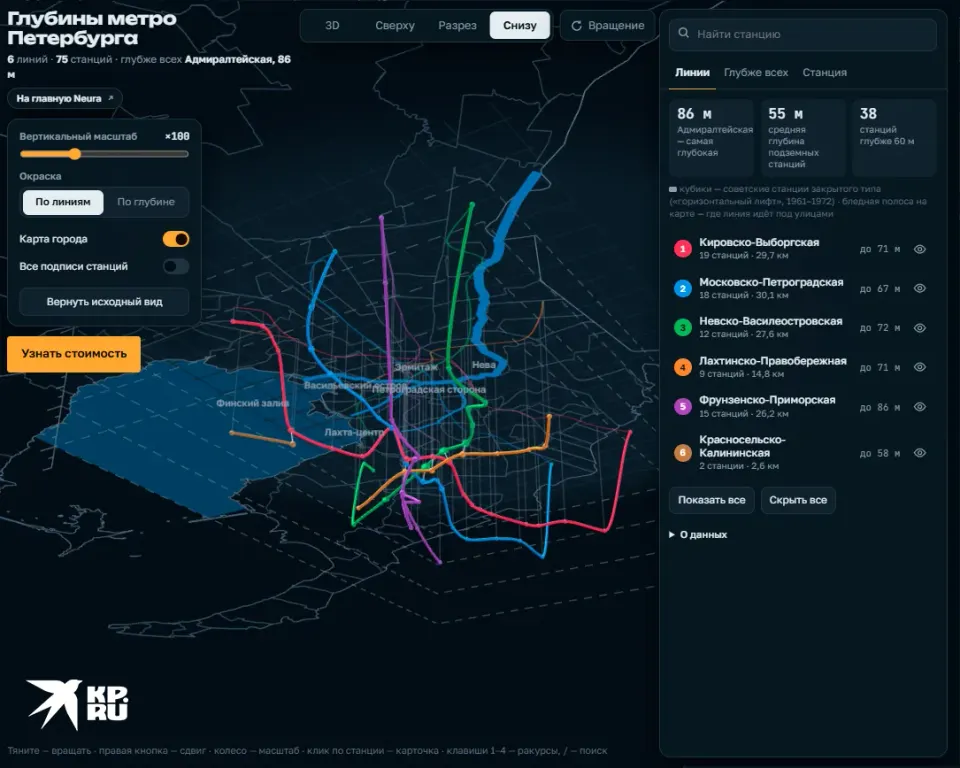
Task: Turn off the Карта города switch
Action: click(176, 239)
